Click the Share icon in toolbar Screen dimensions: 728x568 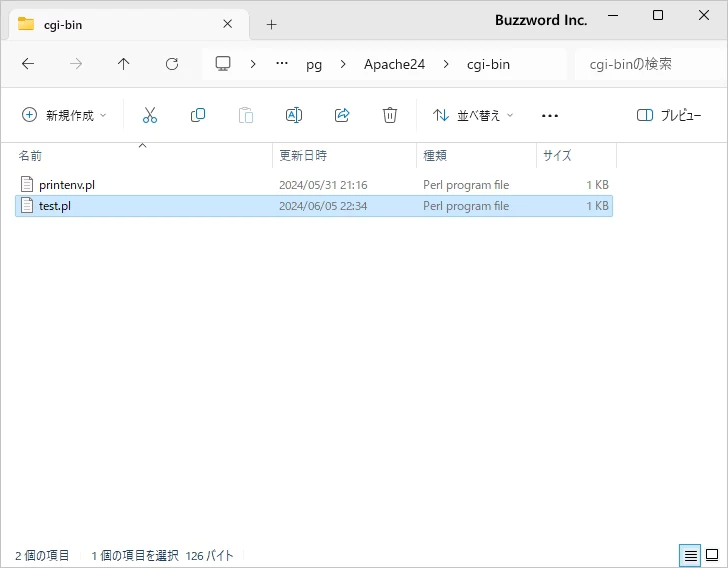click(x=342, y=115)
